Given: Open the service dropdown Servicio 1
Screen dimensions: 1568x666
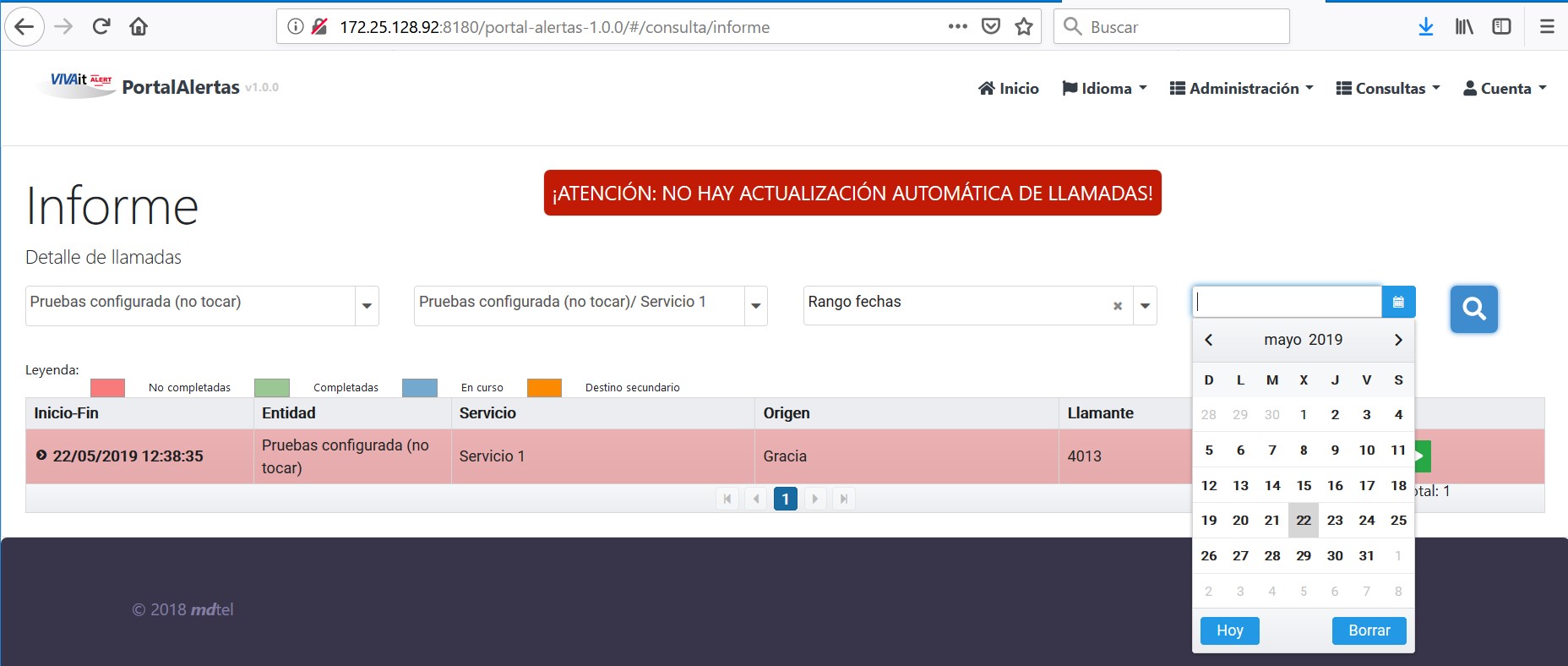Looking at the screenshot, I should (x=756, y=306).
